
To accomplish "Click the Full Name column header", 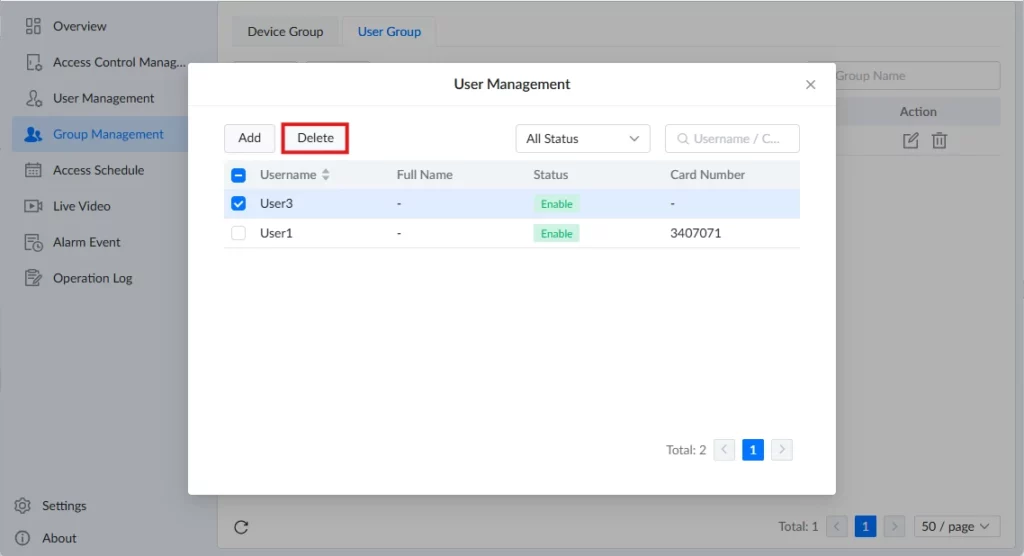I will pyautogui.click(x=424, y=174).
